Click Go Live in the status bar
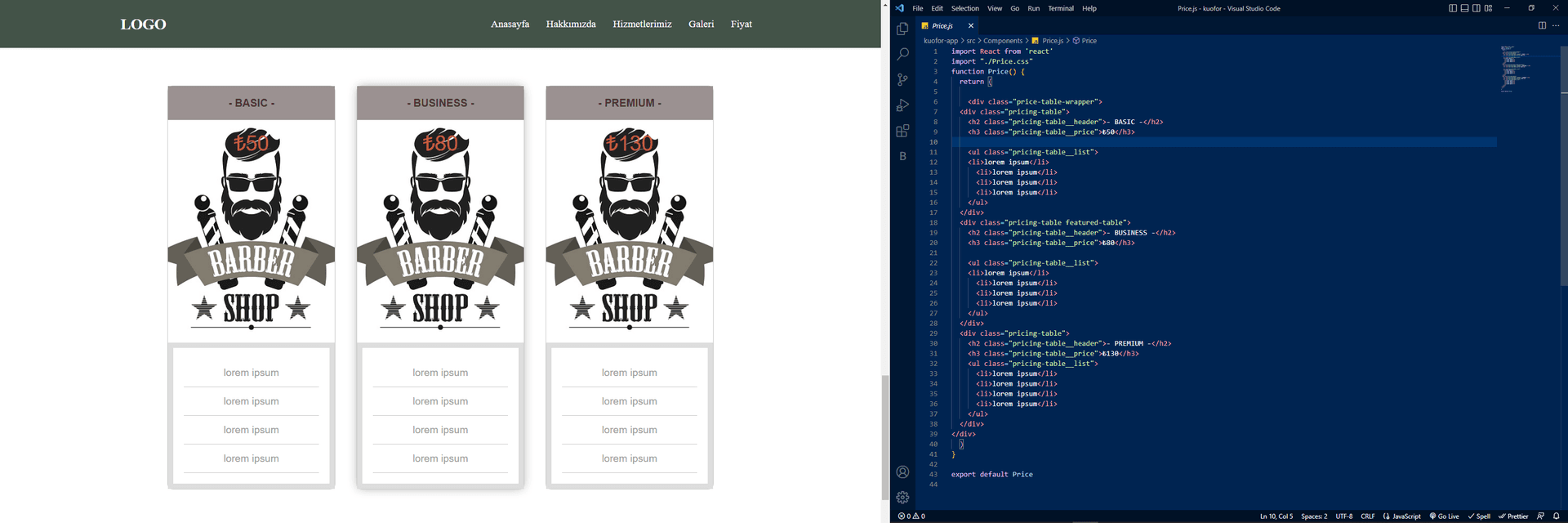The width and height of the screenshot is (1568, 523). 1444,516
